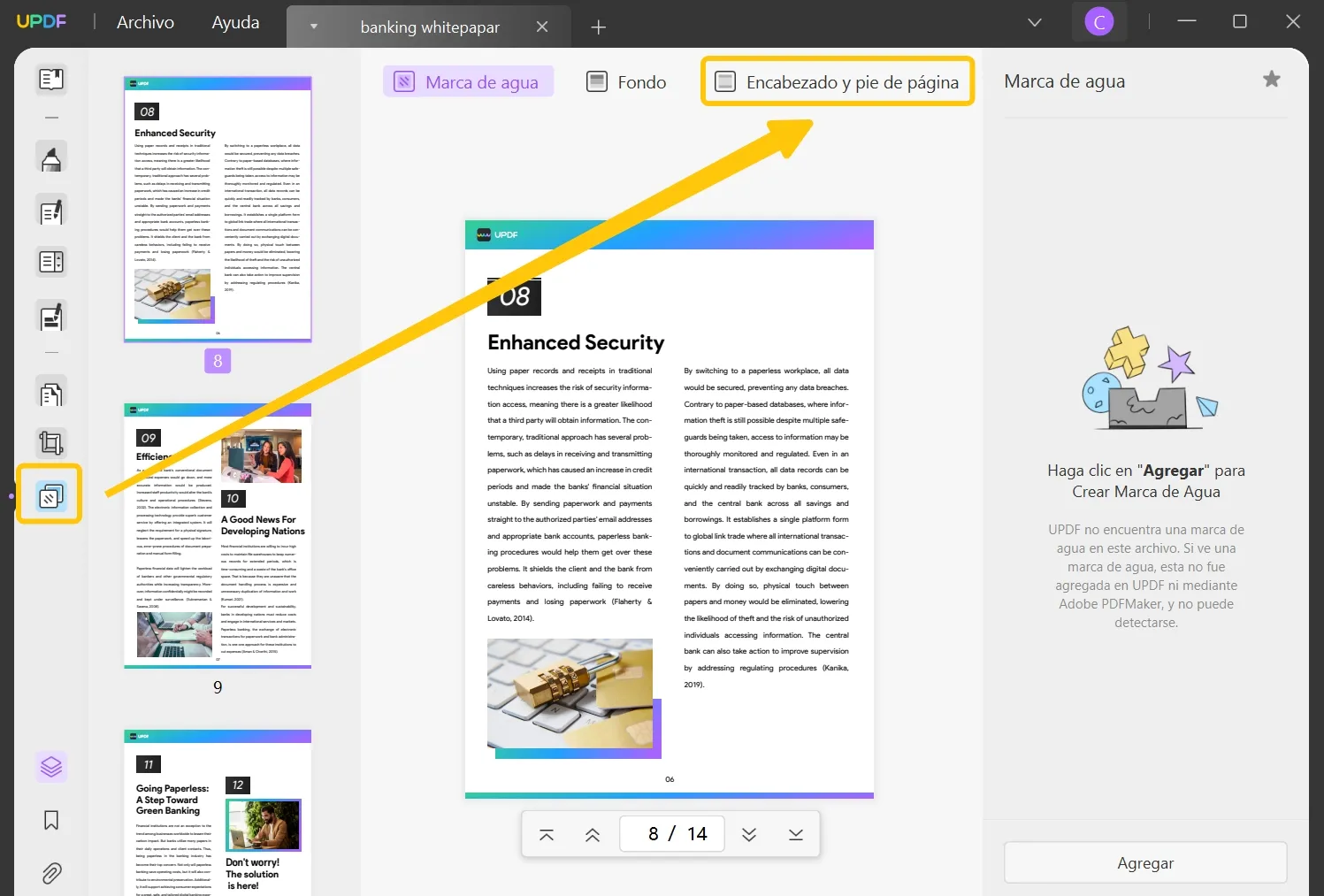Open the Crop Pages tool
This screenshot has height=896, width=1324.
tap(51, 442)
